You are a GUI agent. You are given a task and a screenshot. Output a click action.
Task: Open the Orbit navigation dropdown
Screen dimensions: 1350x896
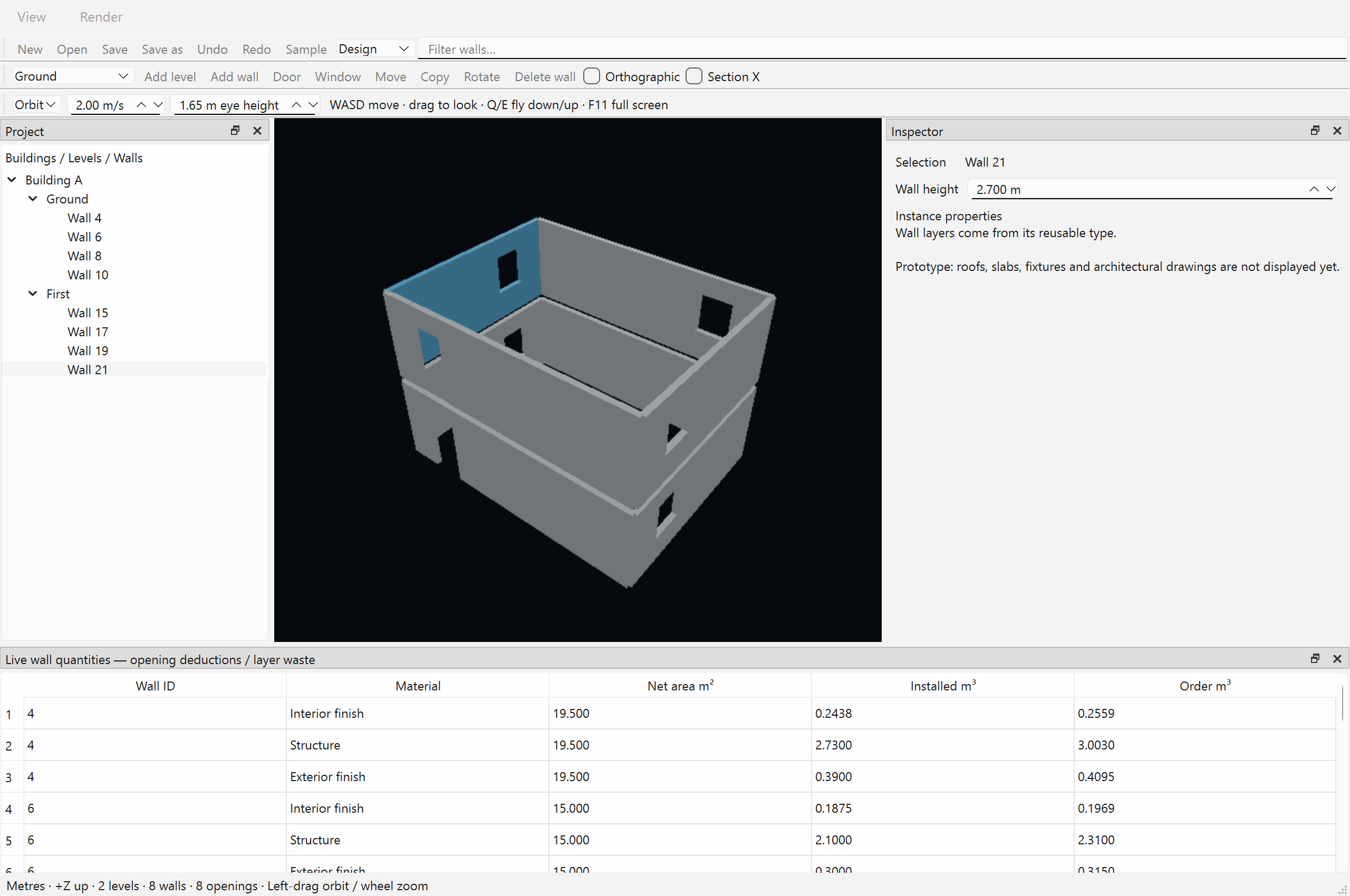[x=35, y=104]
